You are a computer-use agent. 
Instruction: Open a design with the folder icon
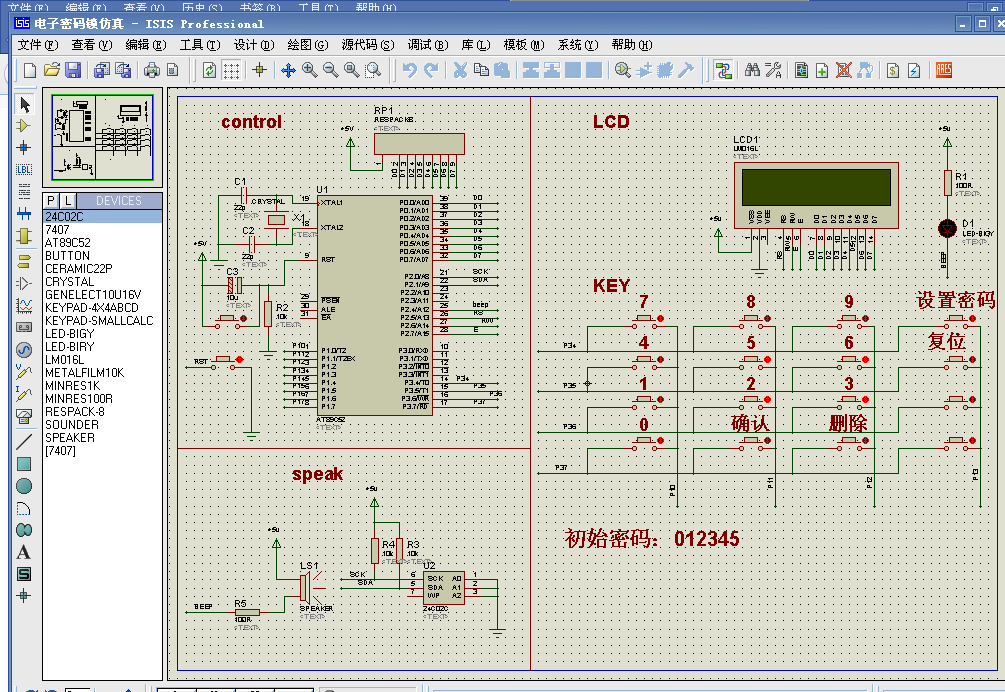pyautogui.click(x=51, y=70)
